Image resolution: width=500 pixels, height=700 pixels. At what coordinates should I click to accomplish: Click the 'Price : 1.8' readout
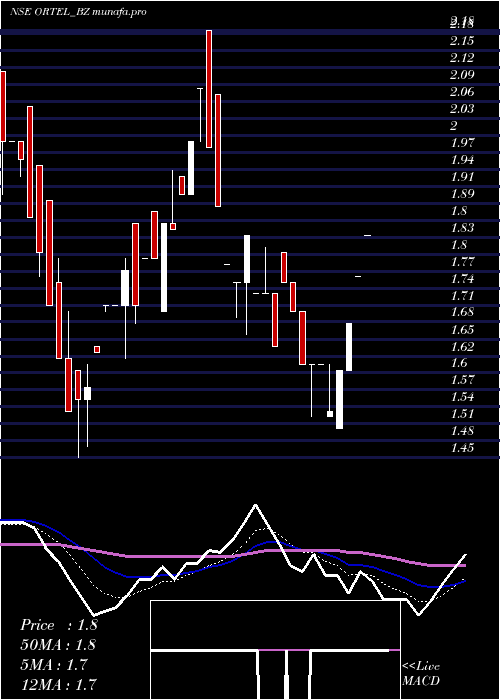[58, 625]
